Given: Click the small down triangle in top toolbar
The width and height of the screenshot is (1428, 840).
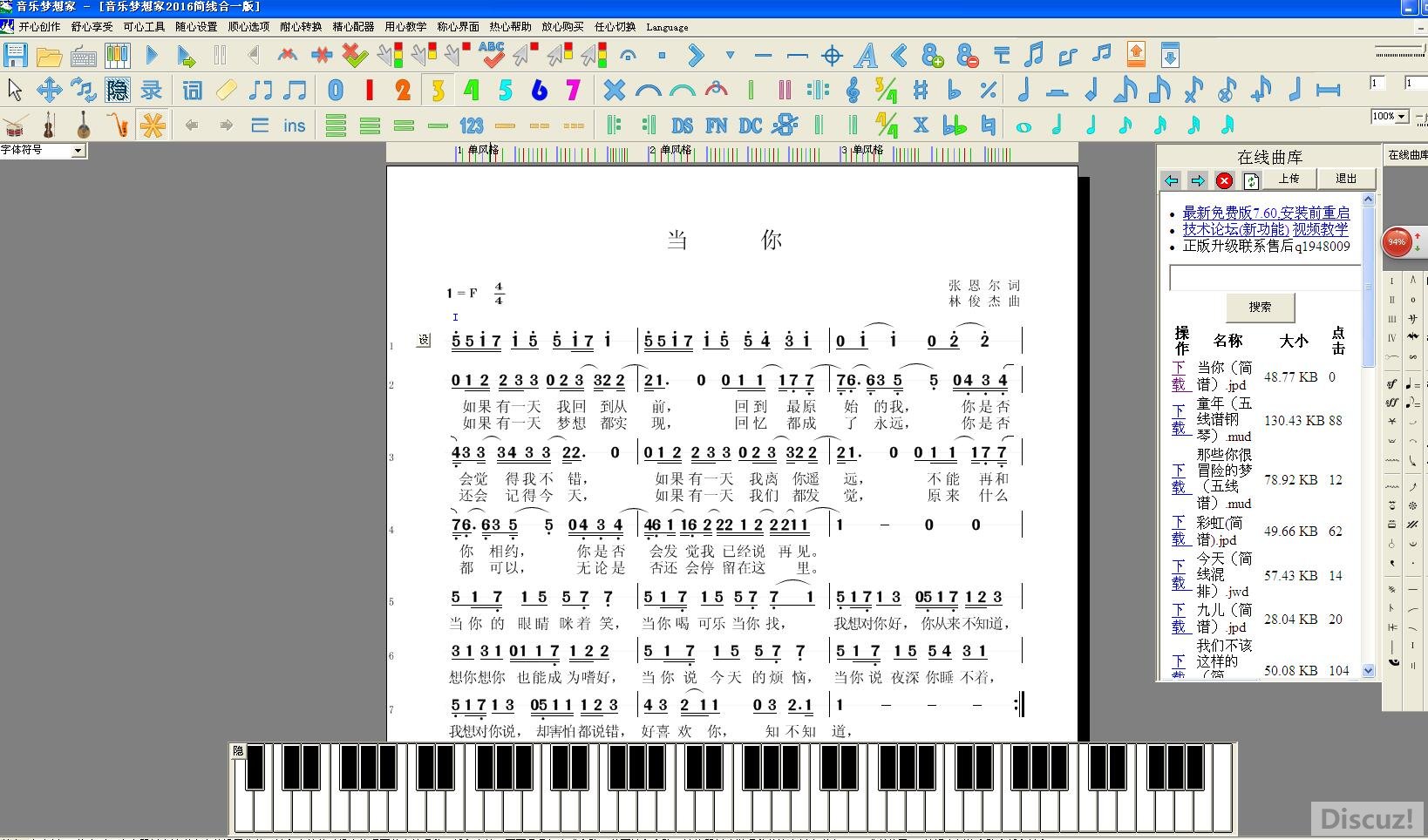Looking at the screenshot, I should pyautogui.click(x=730, y=55).
